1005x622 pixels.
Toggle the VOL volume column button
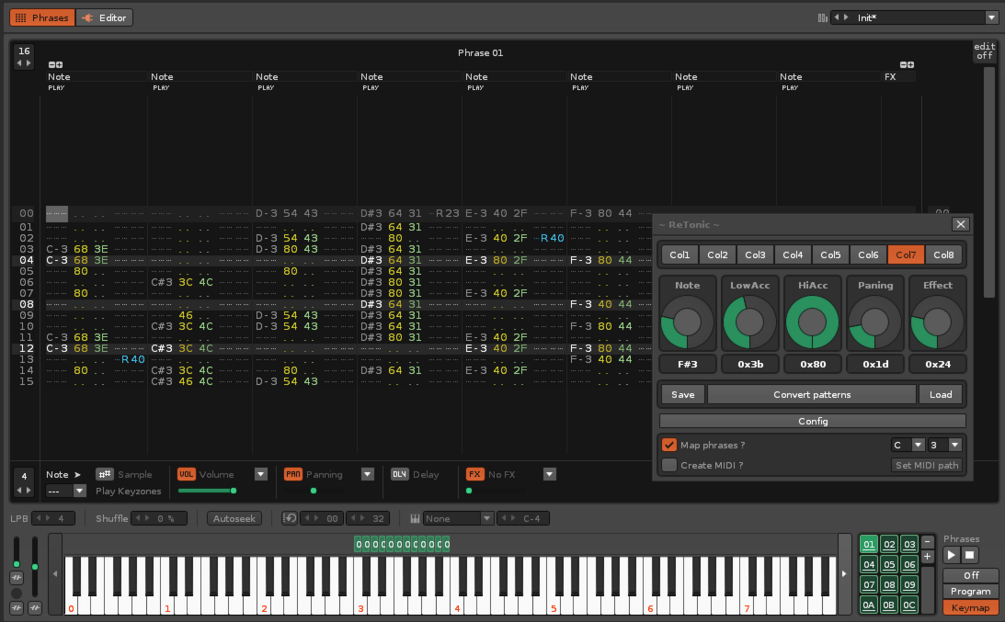pyautogui.click(x=186, y=475)
